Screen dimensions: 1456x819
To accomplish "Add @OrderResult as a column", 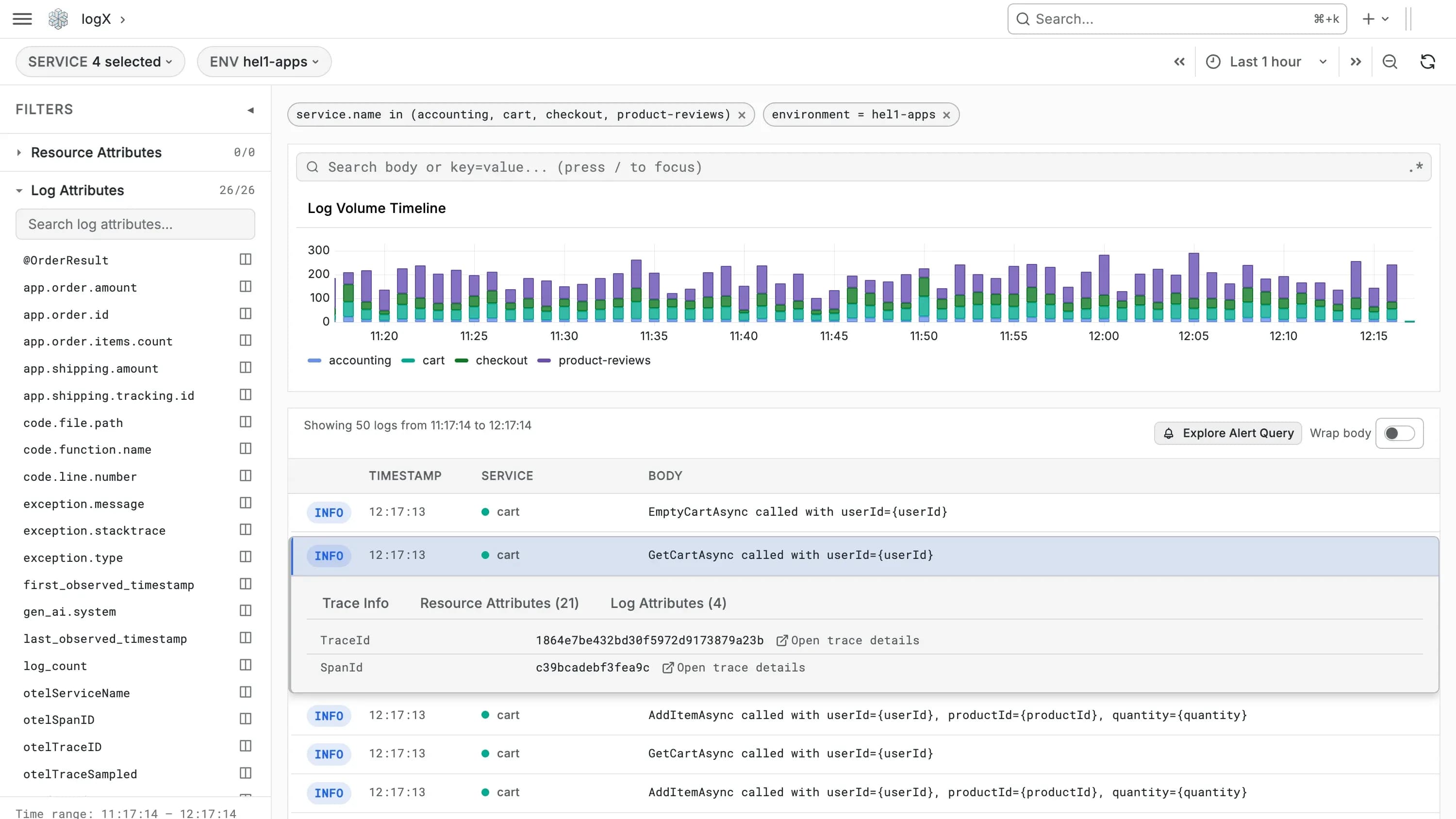I will click(245, 260).
